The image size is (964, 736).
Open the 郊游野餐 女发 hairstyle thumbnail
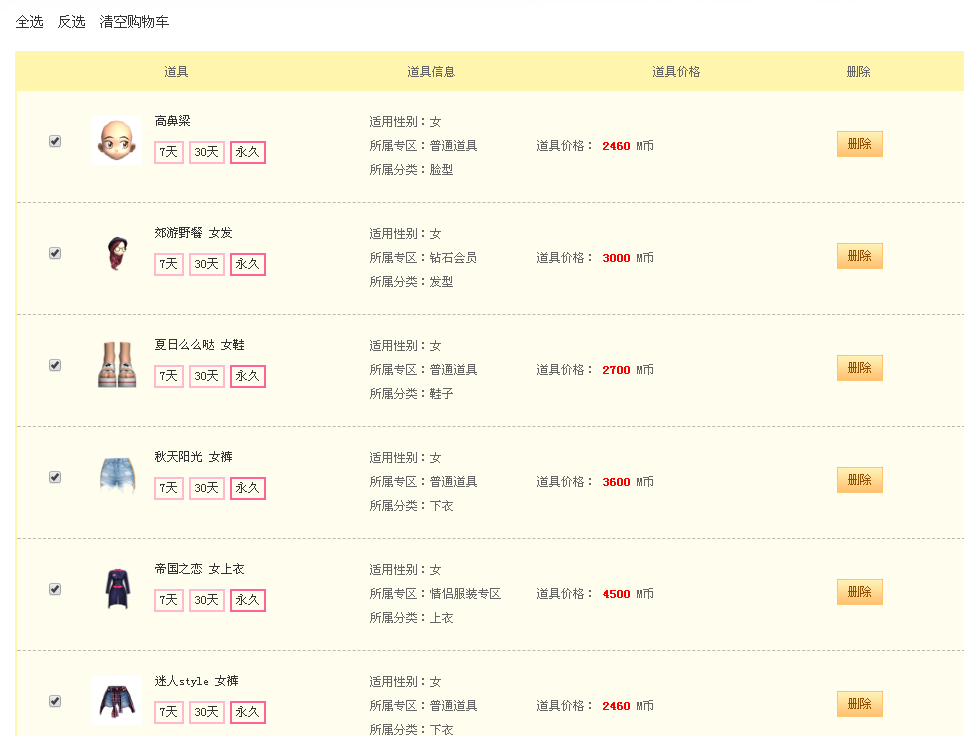coord(117,253)
